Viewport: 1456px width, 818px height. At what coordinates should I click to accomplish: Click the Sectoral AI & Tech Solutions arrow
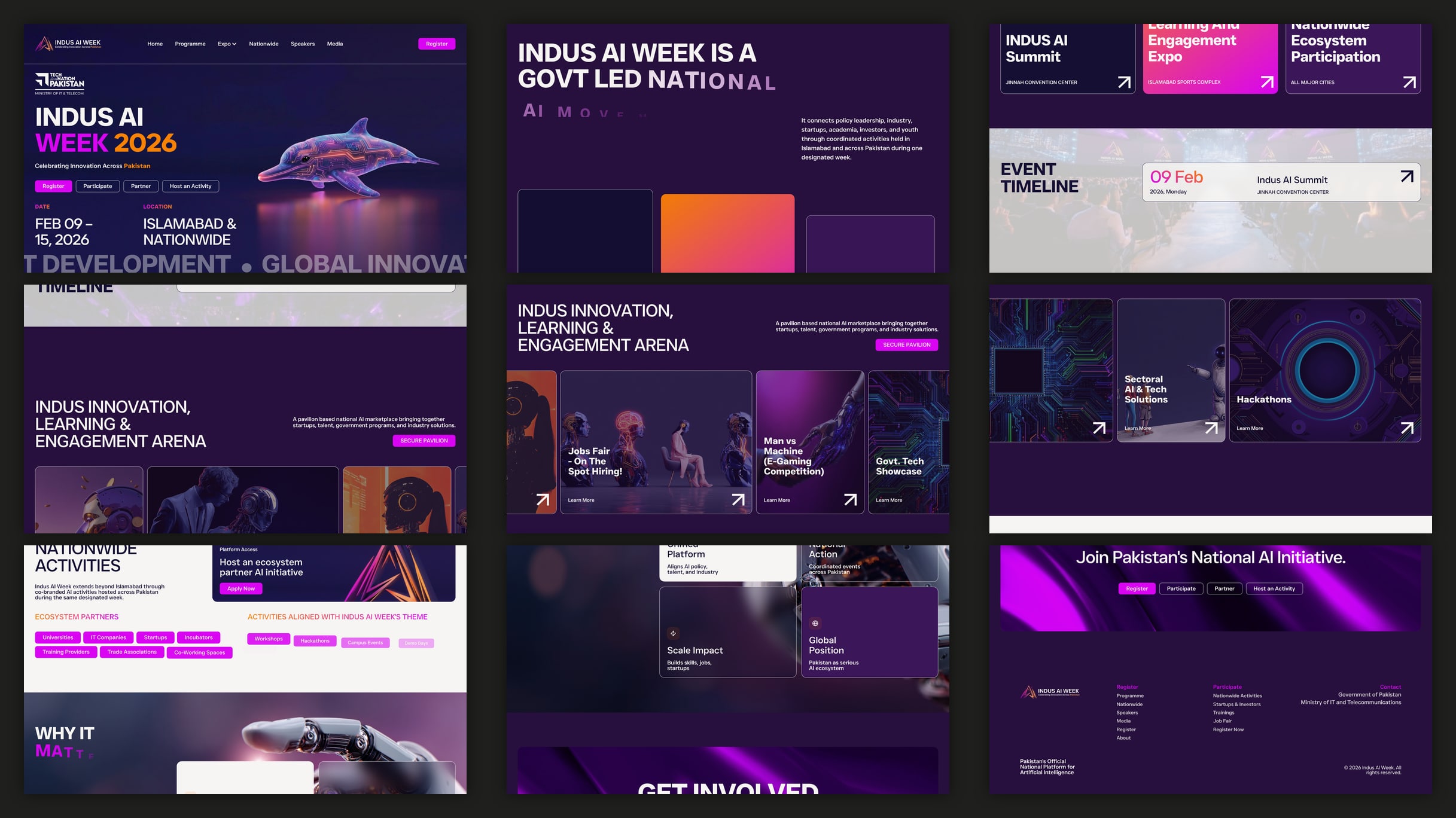(x=1211, y=428)
